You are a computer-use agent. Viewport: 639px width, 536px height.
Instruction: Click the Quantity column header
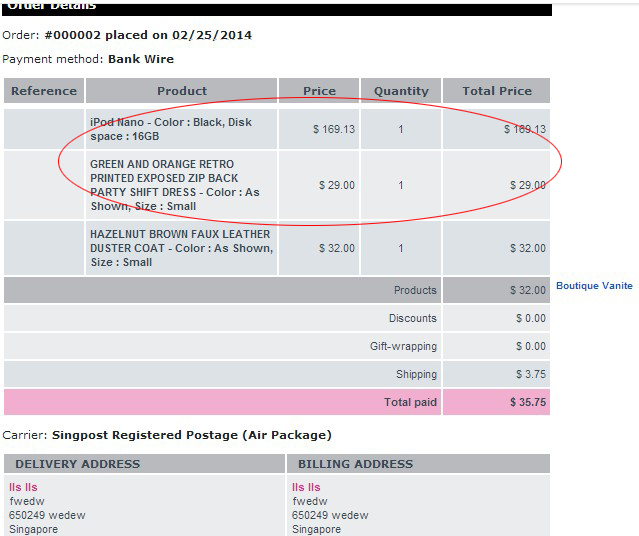[401, 91]
